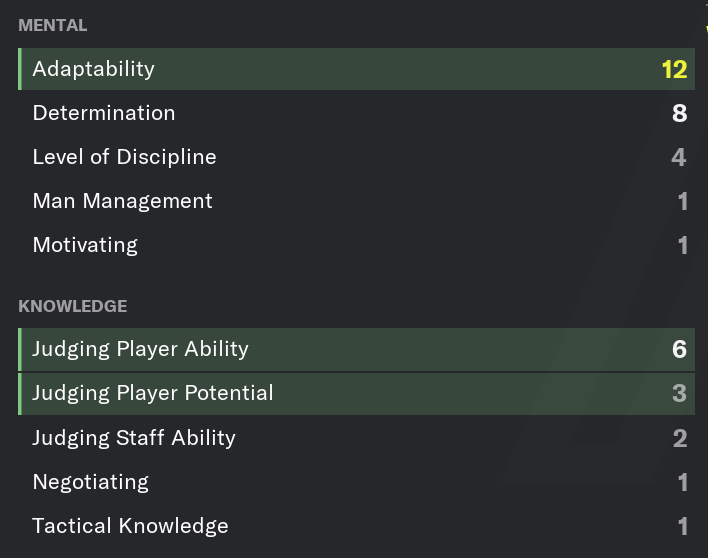Click the Man Management value 1

click(x=683, y=201)
